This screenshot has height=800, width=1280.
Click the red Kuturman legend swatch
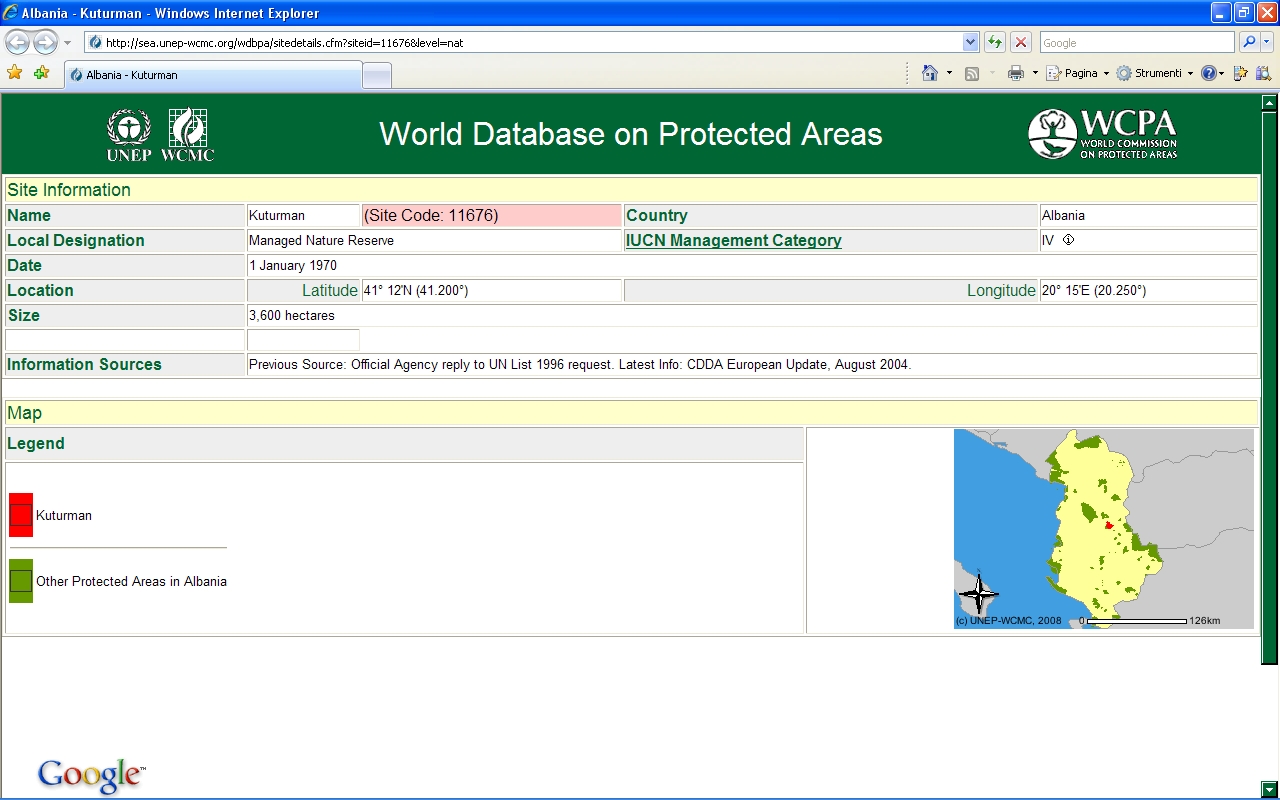(x=21, y=515)
